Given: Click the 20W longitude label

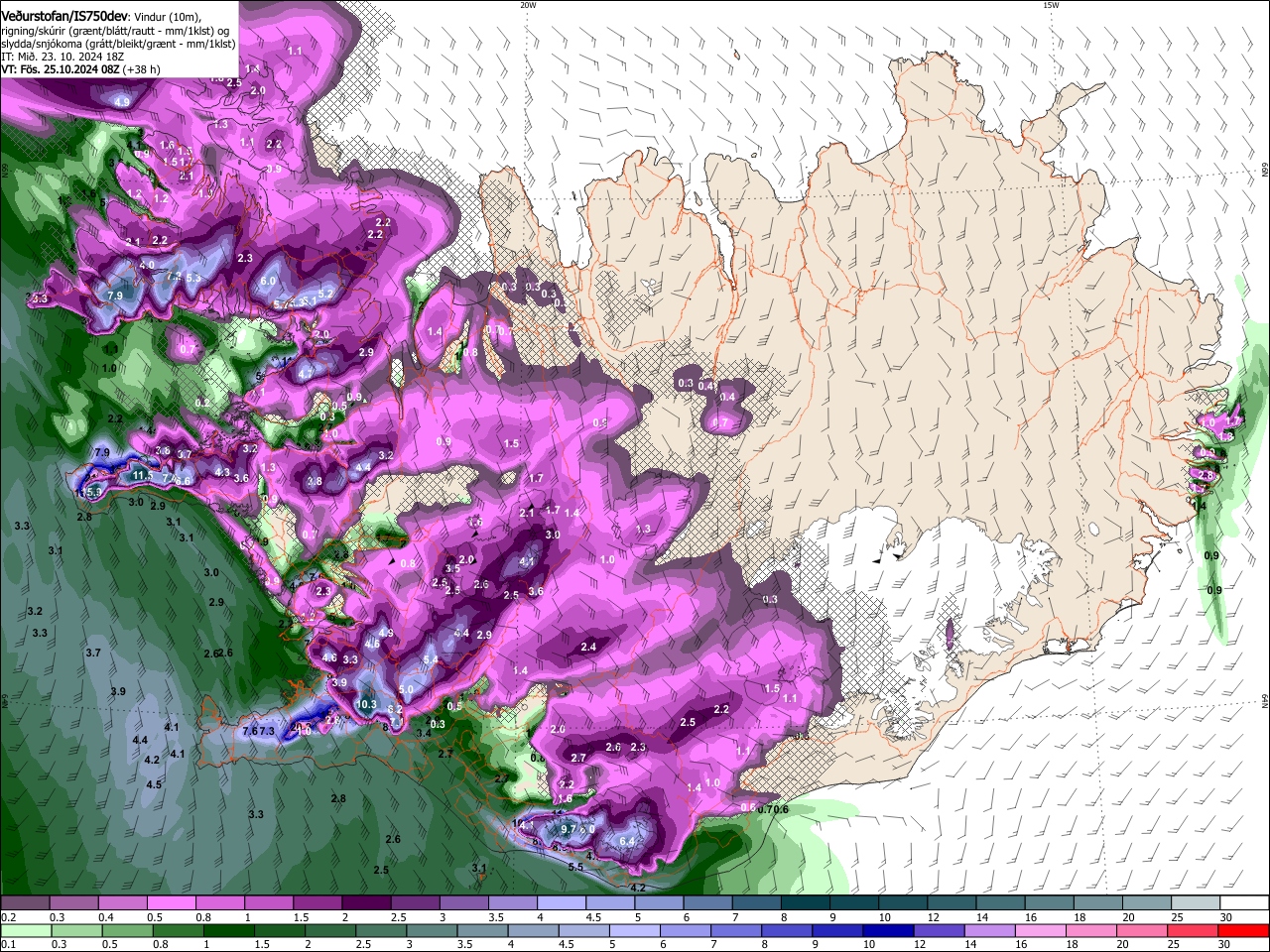Looking at the screenshot, I should pos(527,4).
